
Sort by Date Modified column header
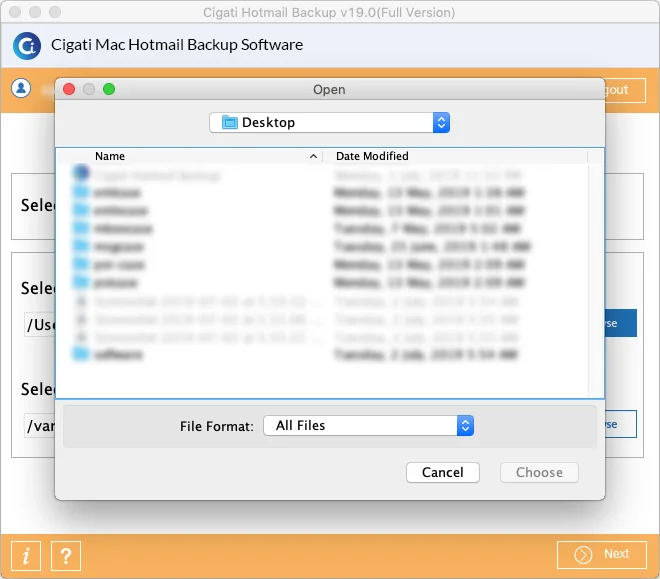[455, 156]
